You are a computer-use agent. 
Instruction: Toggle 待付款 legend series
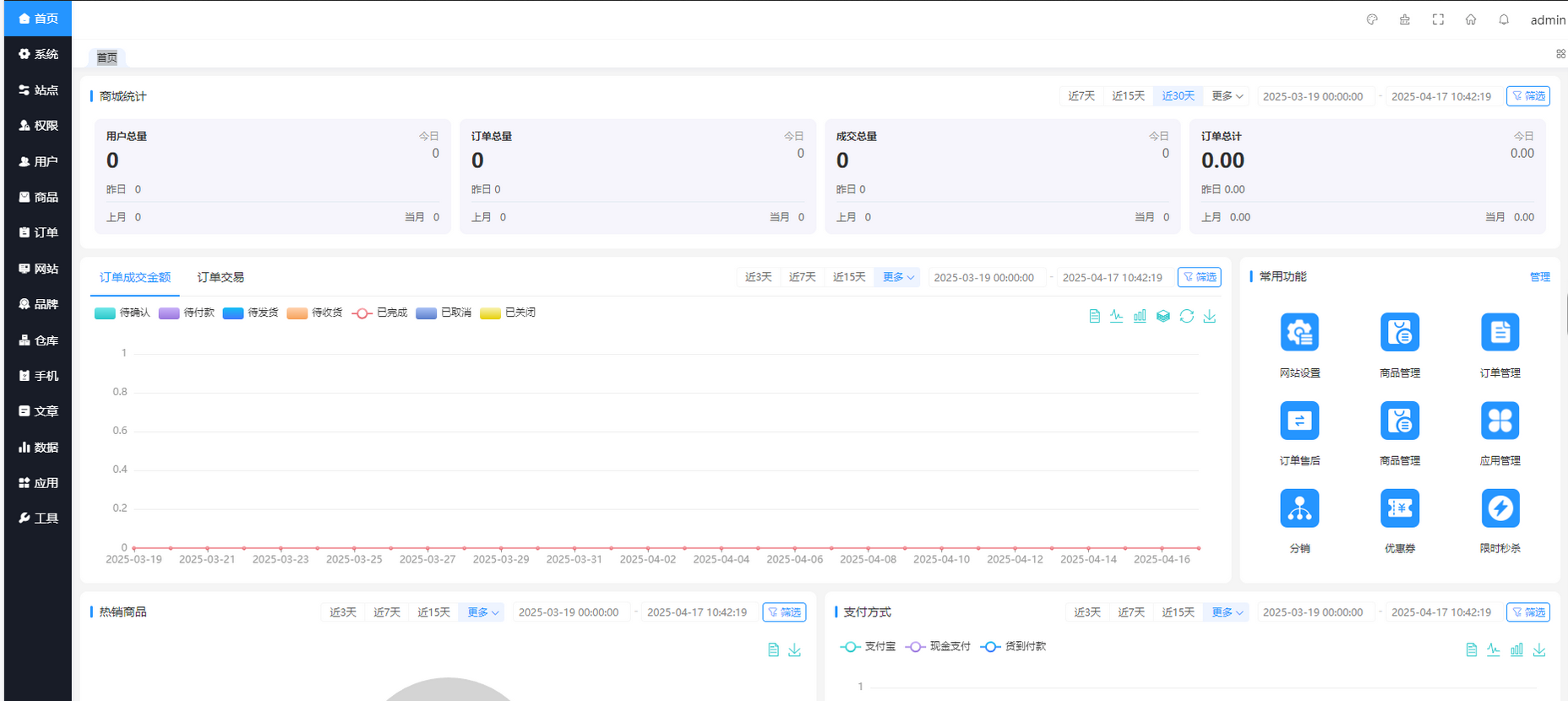coord(187,312)
